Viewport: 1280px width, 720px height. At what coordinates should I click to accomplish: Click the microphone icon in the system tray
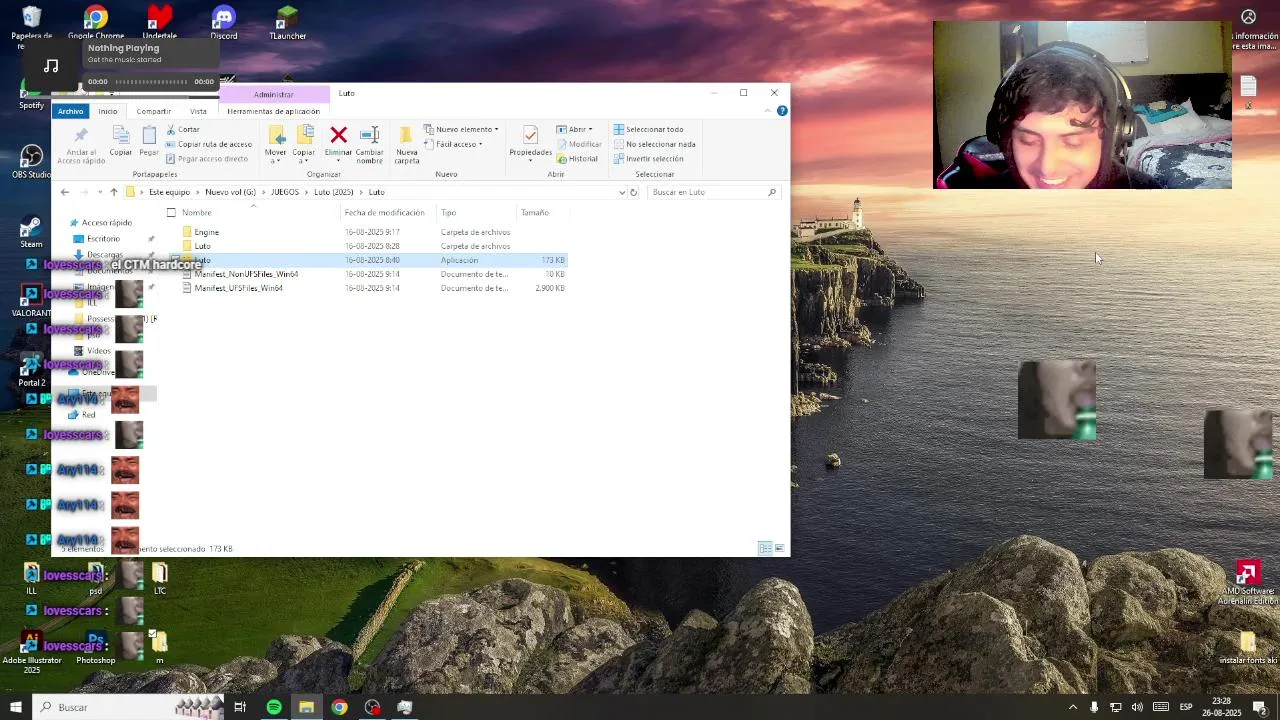coord(1094,707)
